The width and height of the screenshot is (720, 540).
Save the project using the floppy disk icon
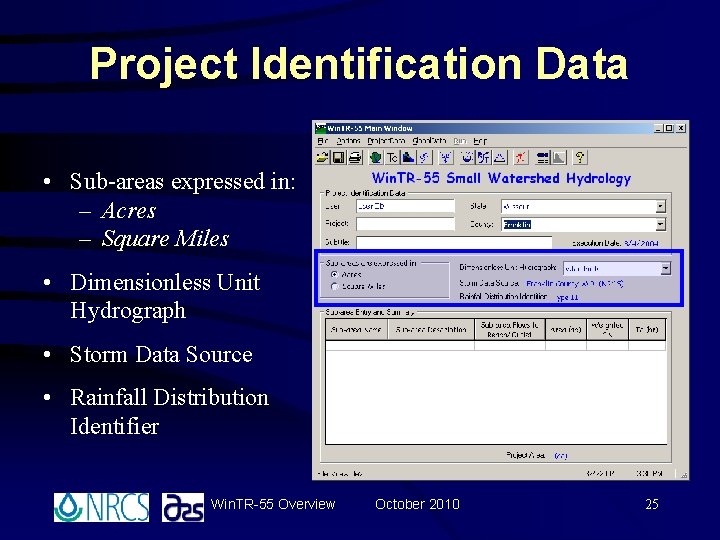[338, 158]
